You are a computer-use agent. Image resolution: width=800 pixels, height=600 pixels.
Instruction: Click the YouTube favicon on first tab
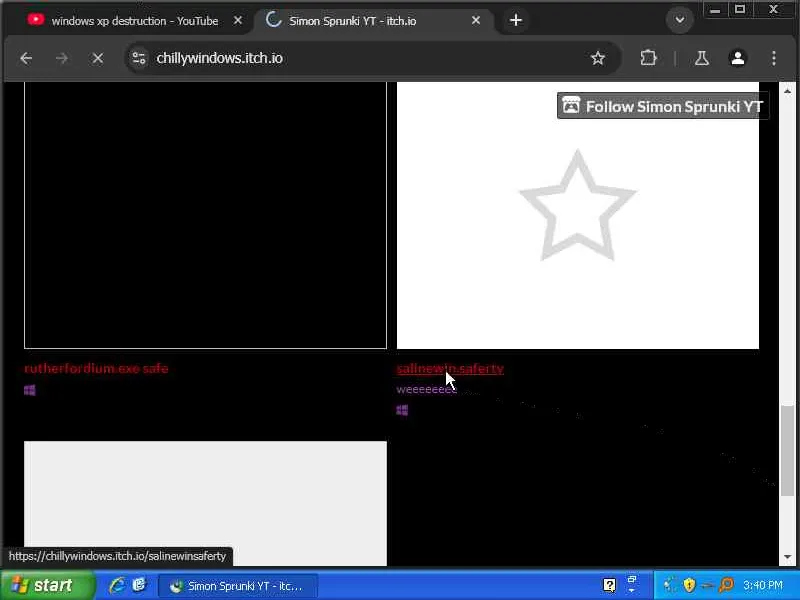[x=36, y=20]
